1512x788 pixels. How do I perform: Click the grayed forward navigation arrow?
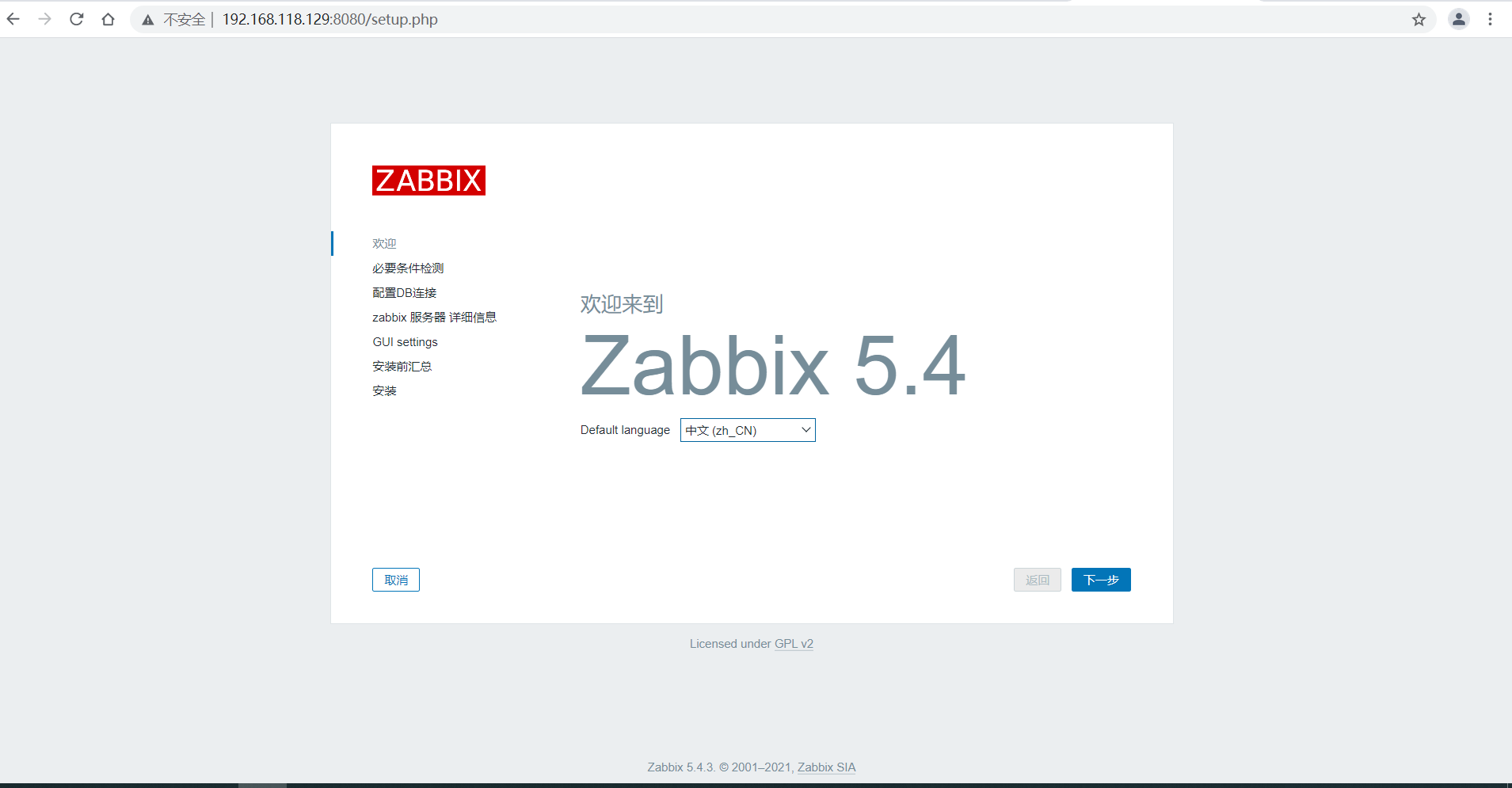pos(45,19)
